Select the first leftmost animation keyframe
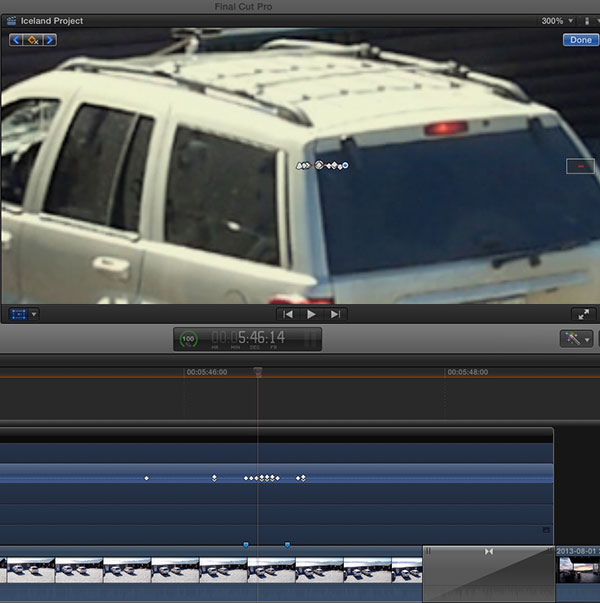The image size is (600, 603). [x=147, y=478]
